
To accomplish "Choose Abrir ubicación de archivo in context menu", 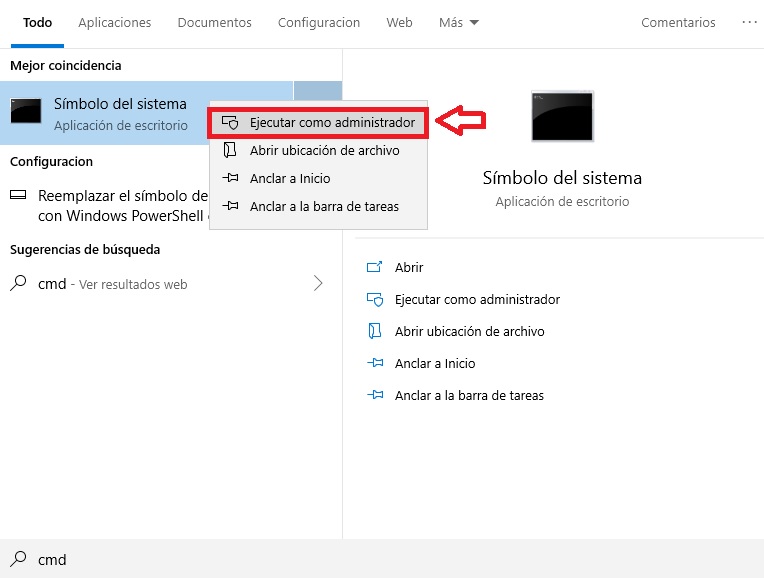I will pyautogui.click(x=319, y=151).
